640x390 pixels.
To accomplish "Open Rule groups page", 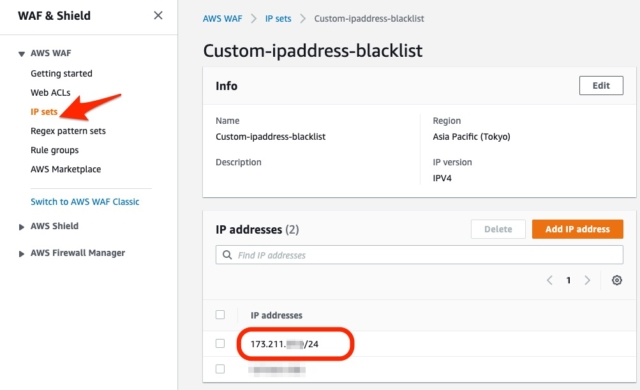I will pyautogui.click(x=54, y=150).
